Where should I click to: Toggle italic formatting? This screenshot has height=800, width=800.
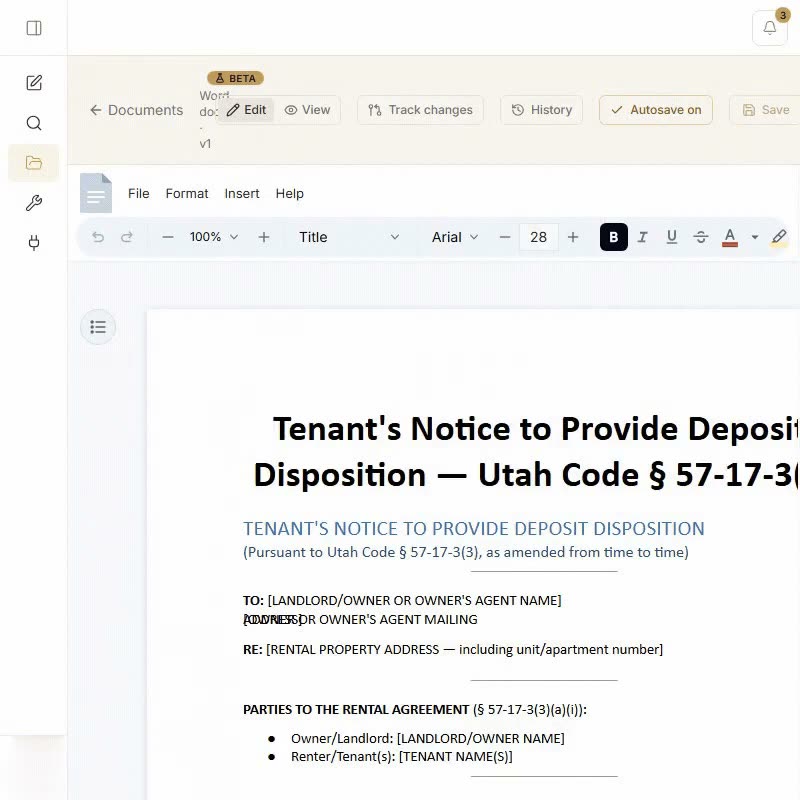coord(643,237)
